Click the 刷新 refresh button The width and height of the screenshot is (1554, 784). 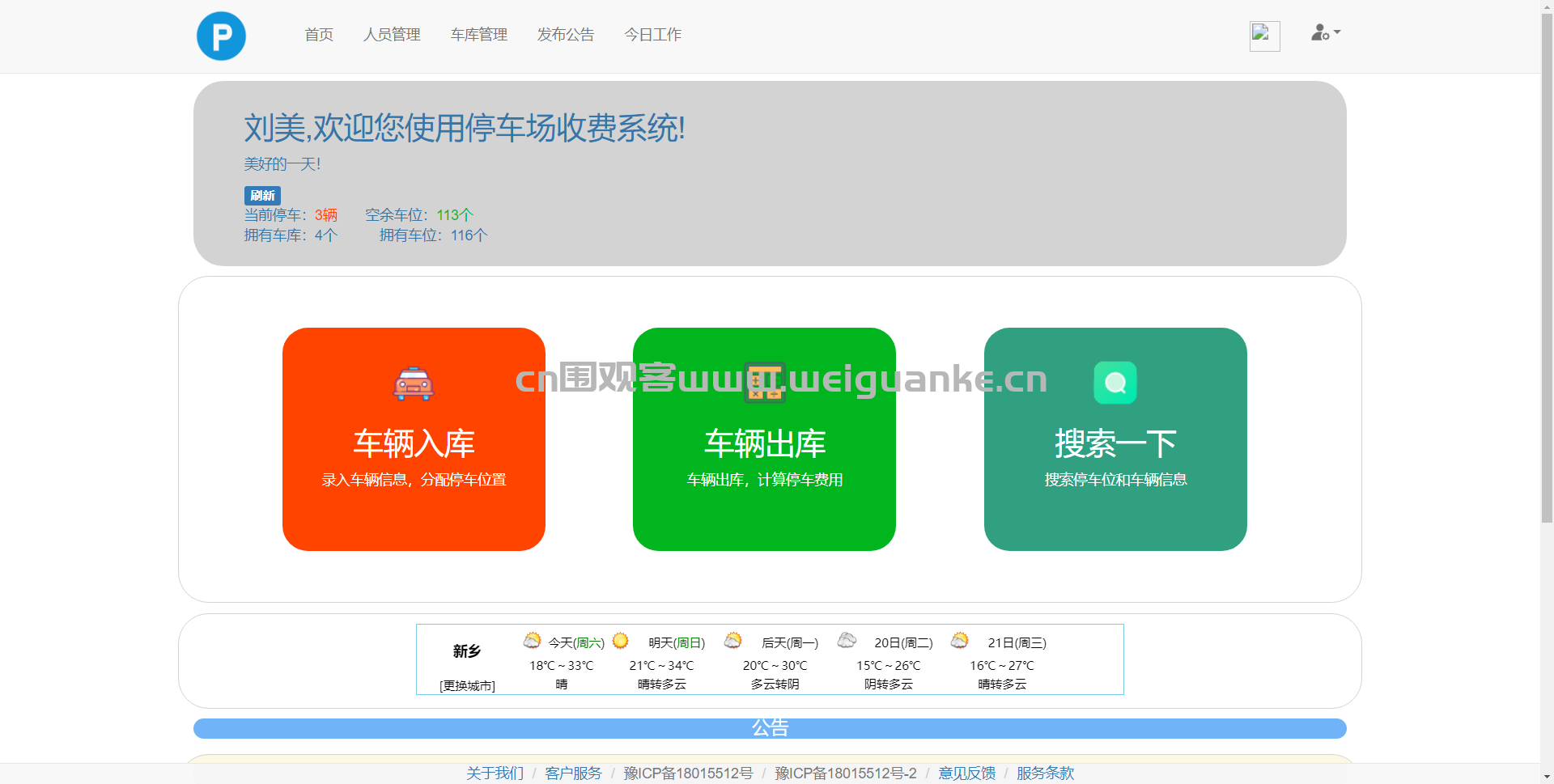(x=262, y=195)
